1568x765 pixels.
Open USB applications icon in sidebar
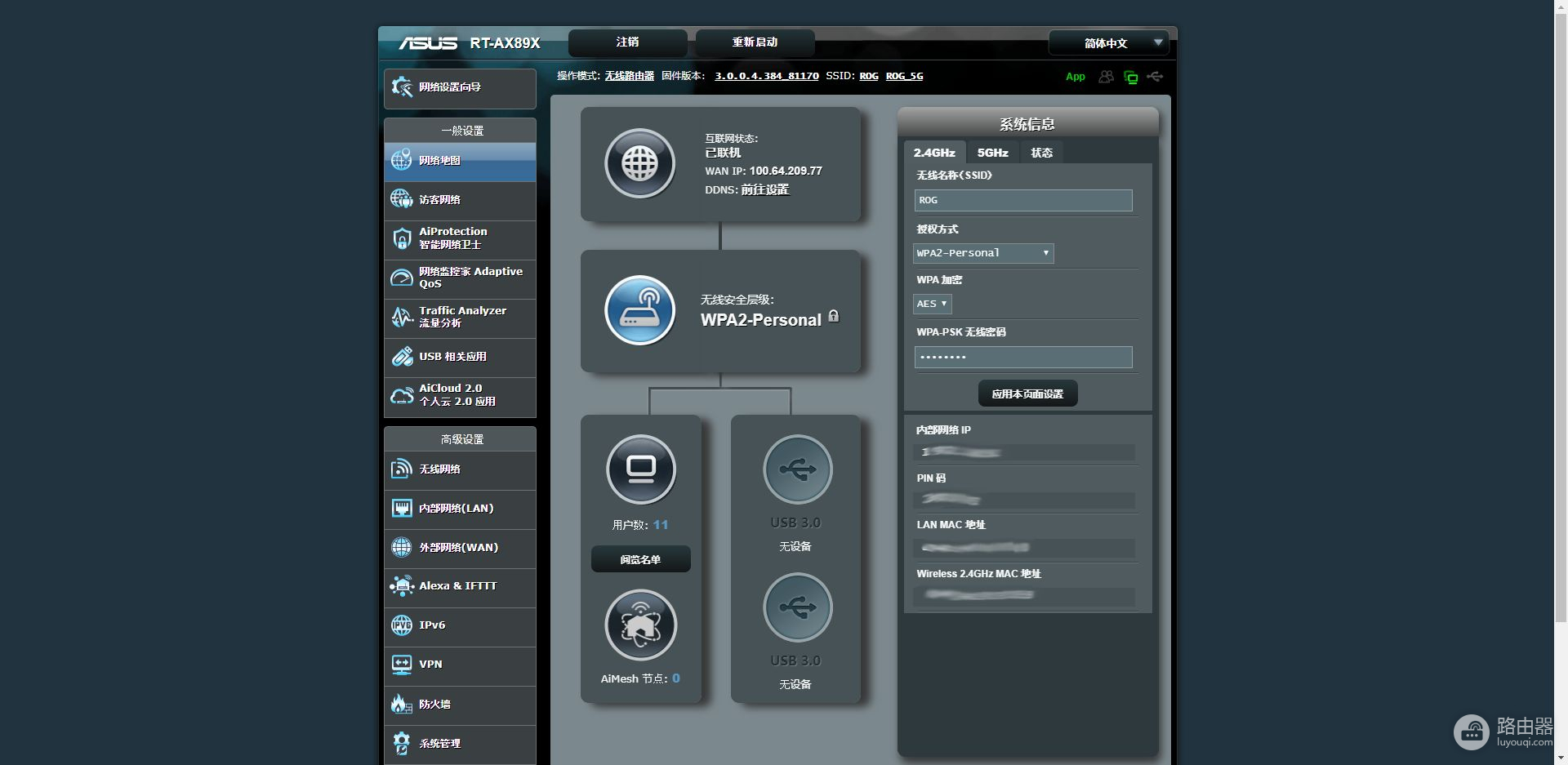tap(401, 356)
